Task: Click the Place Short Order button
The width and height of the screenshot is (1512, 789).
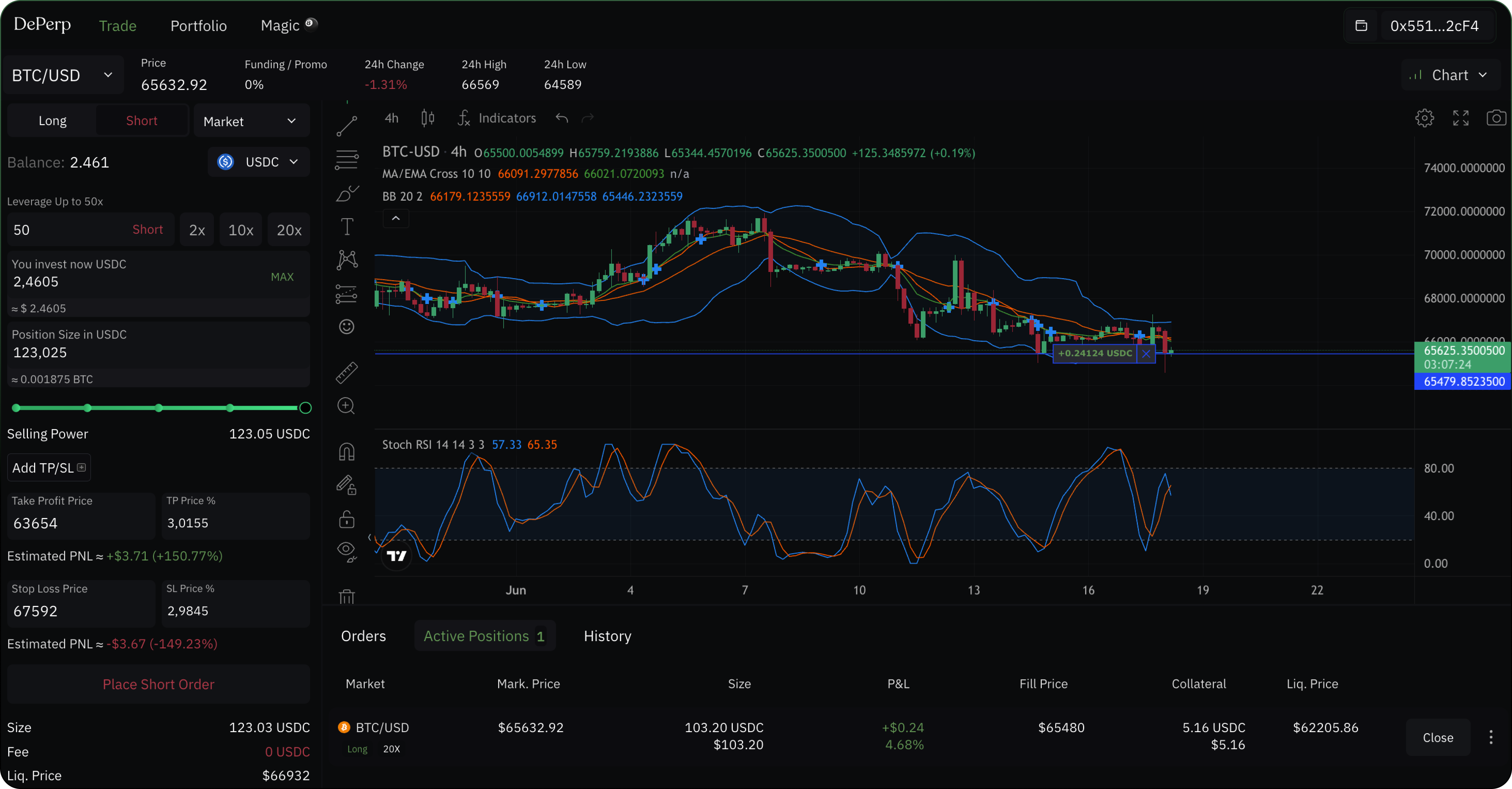Action: pos(158,684)
